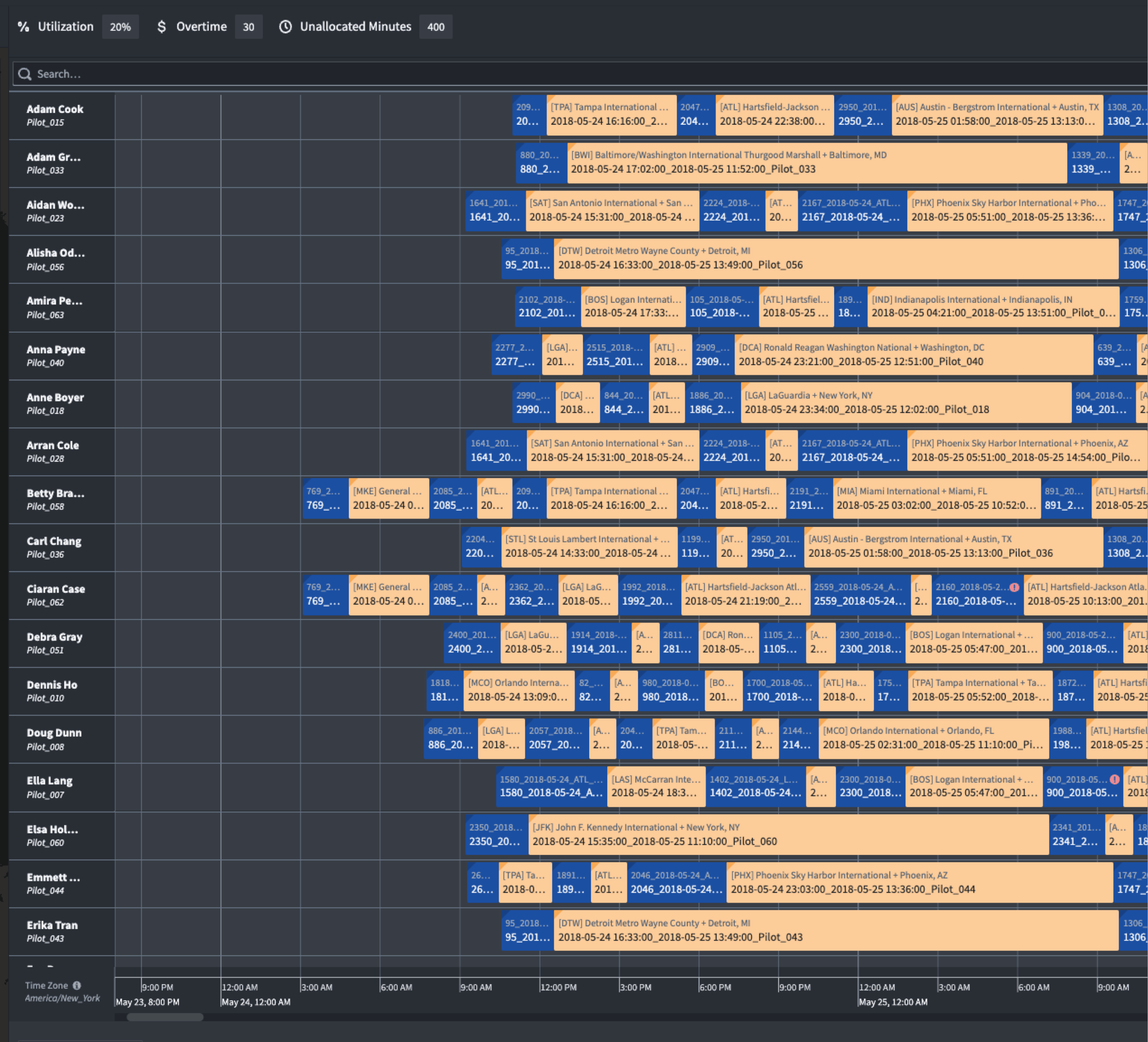Click the "20%" utilization value badge
1148x1042 pixels.
120,26
